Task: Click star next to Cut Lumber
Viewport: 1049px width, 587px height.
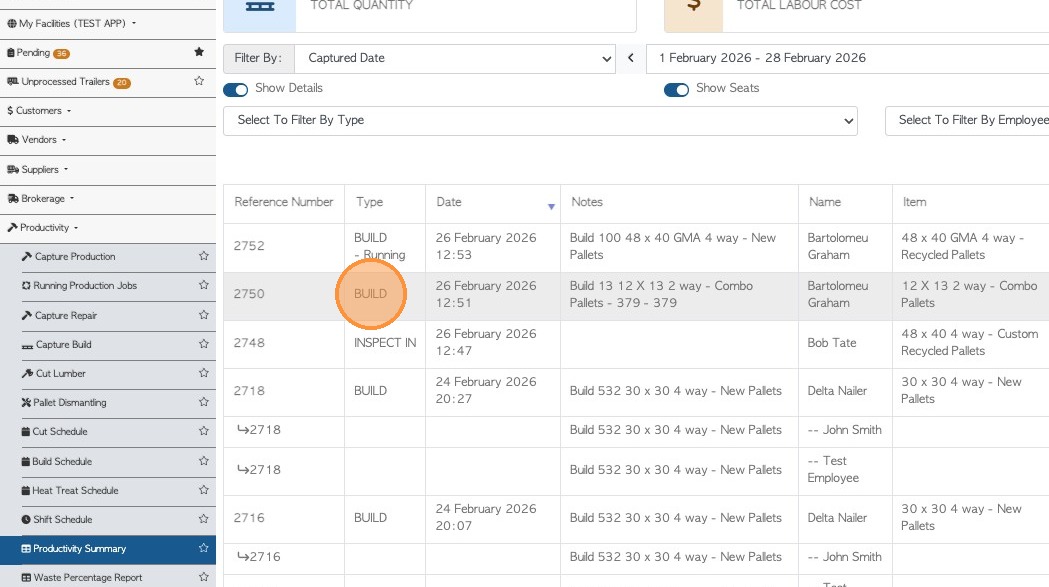Action: (203, 374)
